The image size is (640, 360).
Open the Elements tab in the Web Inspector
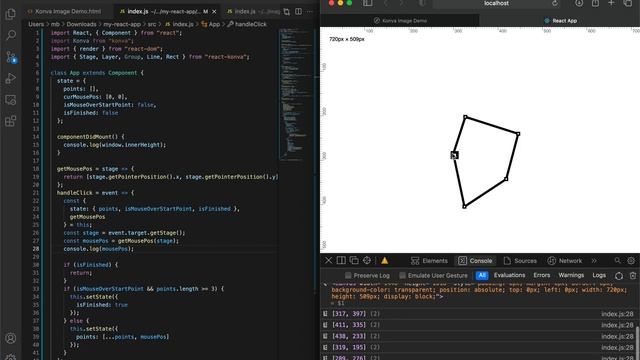[429, 261]
